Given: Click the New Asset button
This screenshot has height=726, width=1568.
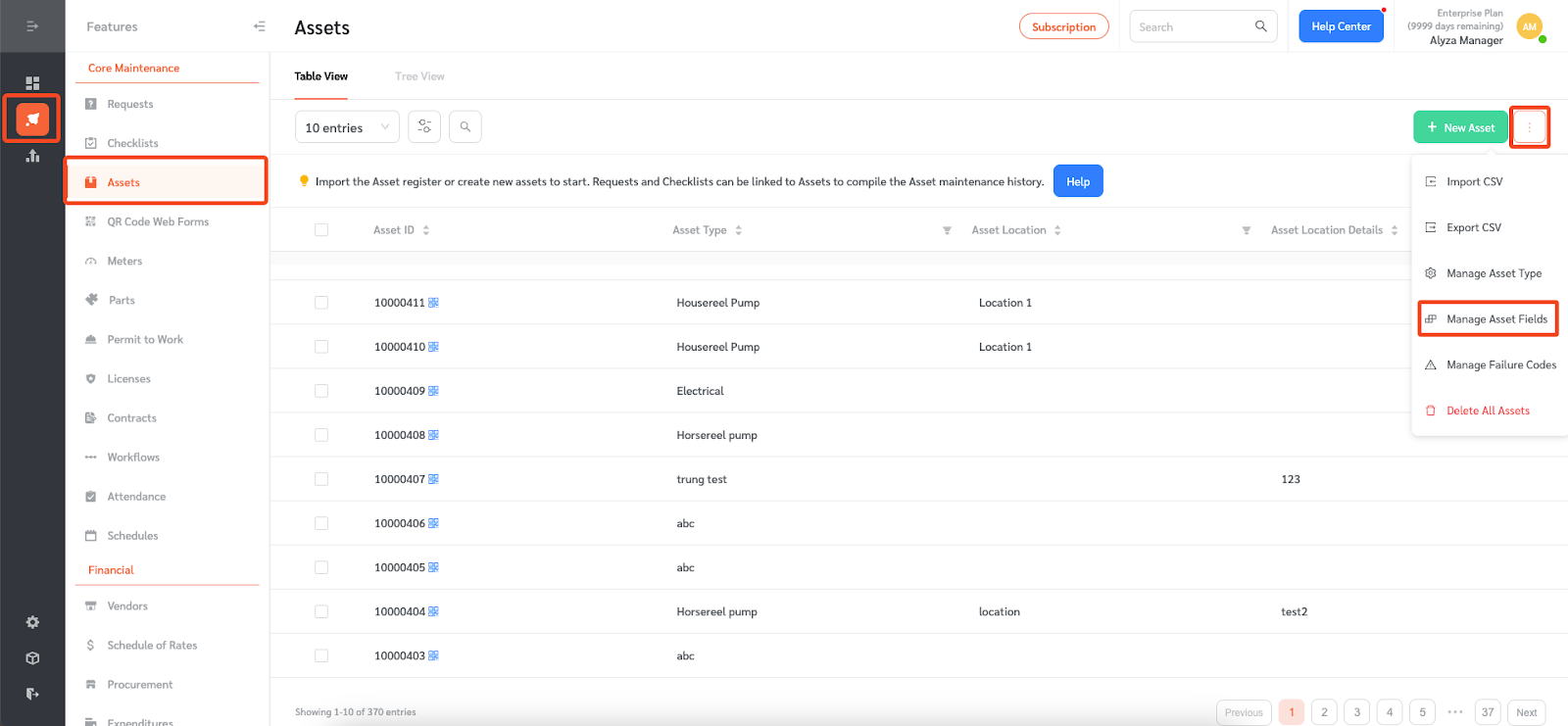Looking at the screenshot, I should (1460, 127).
